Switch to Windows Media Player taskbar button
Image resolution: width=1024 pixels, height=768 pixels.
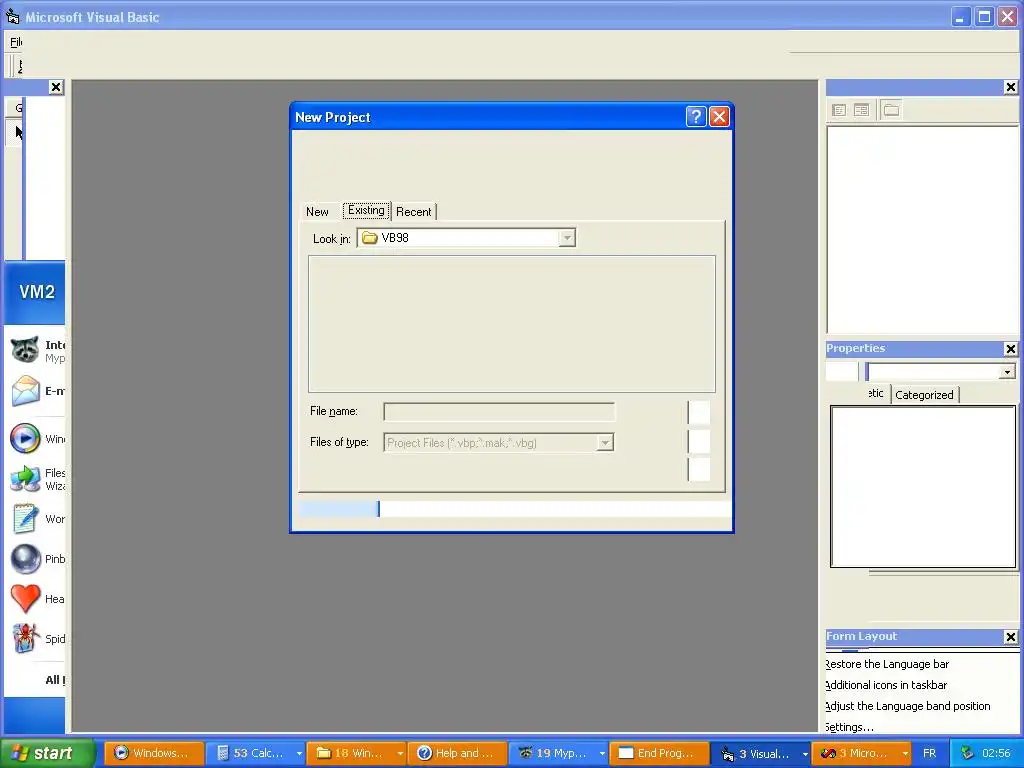[154, 753]
